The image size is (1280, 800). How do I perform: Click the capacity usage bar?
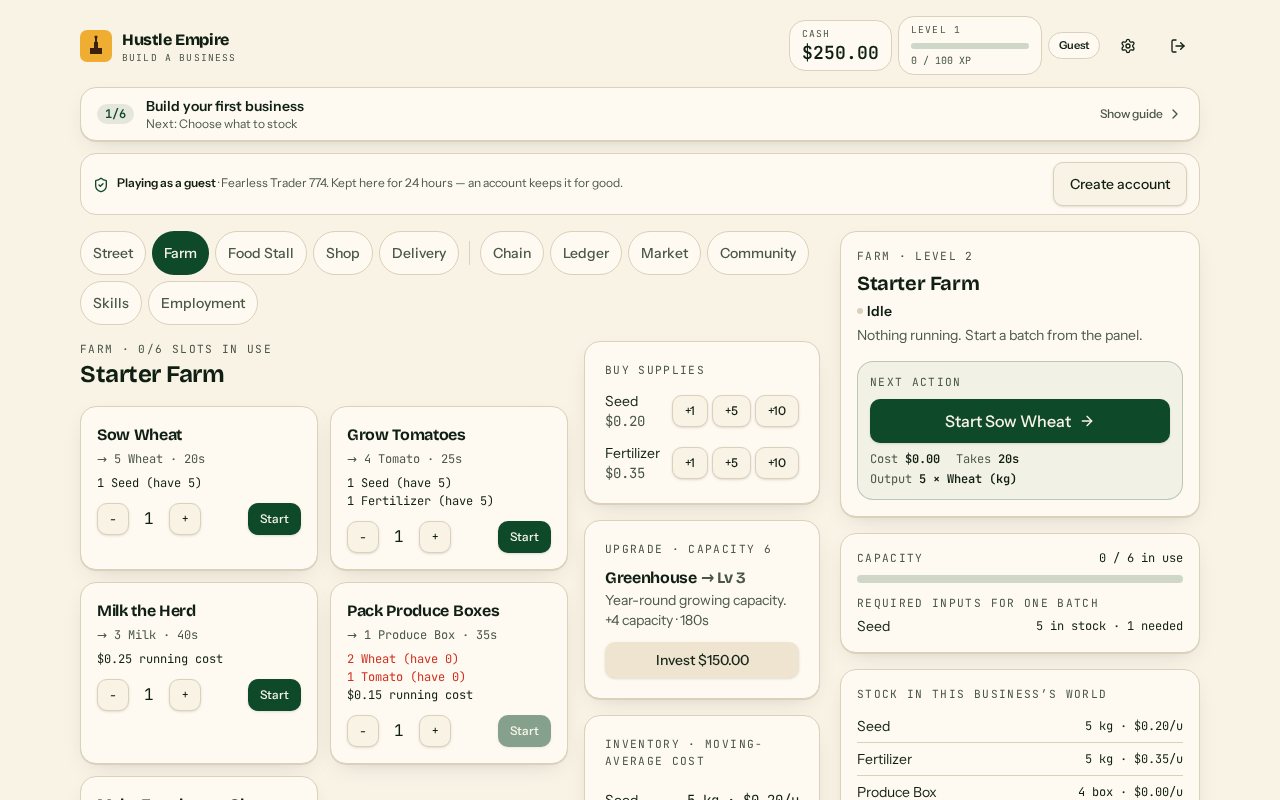(x=1020, y=579)
